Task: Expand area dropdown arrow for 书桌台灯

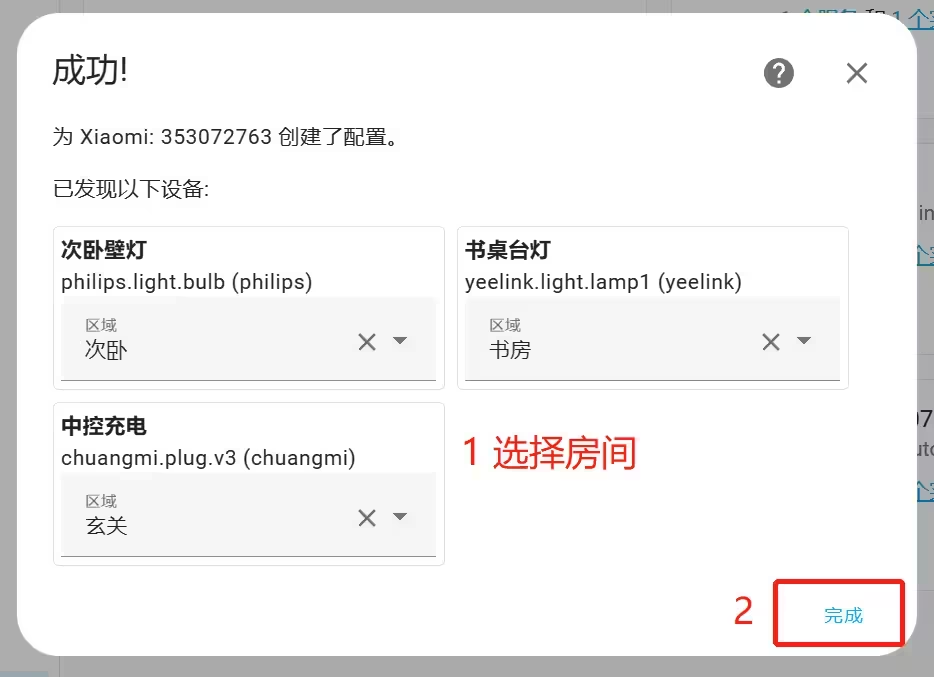Action: [804, 341]
